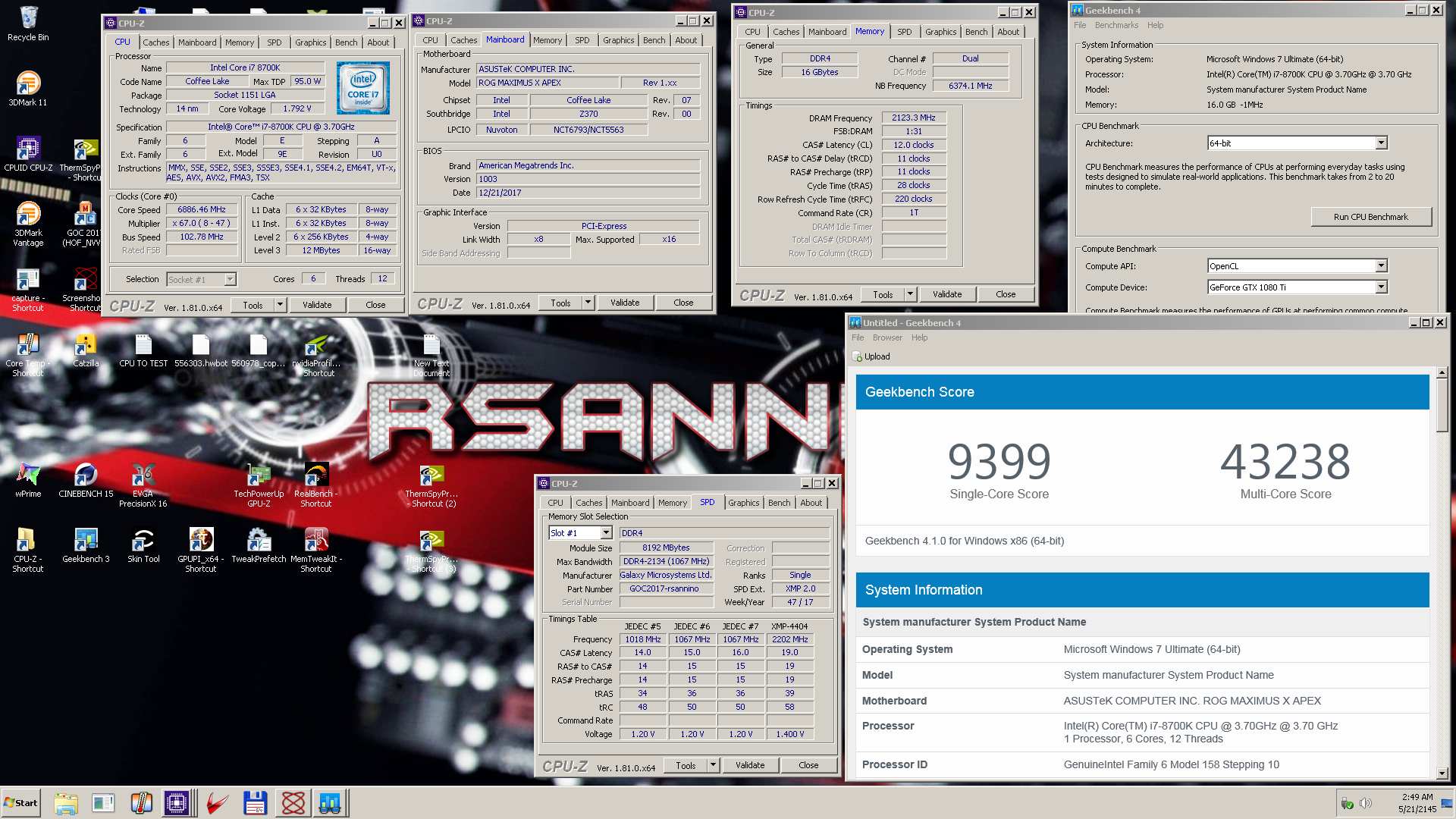Launch EVGA PrecisionX 16 icon
This screenshot has height=819, width=1456.
(x=143, y=485)
